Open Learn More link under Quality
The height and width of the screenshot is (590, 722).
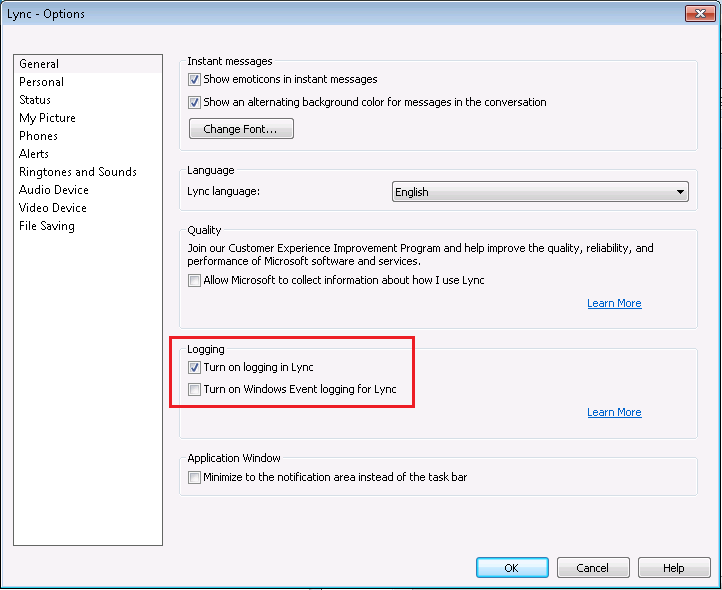[614, 303]
